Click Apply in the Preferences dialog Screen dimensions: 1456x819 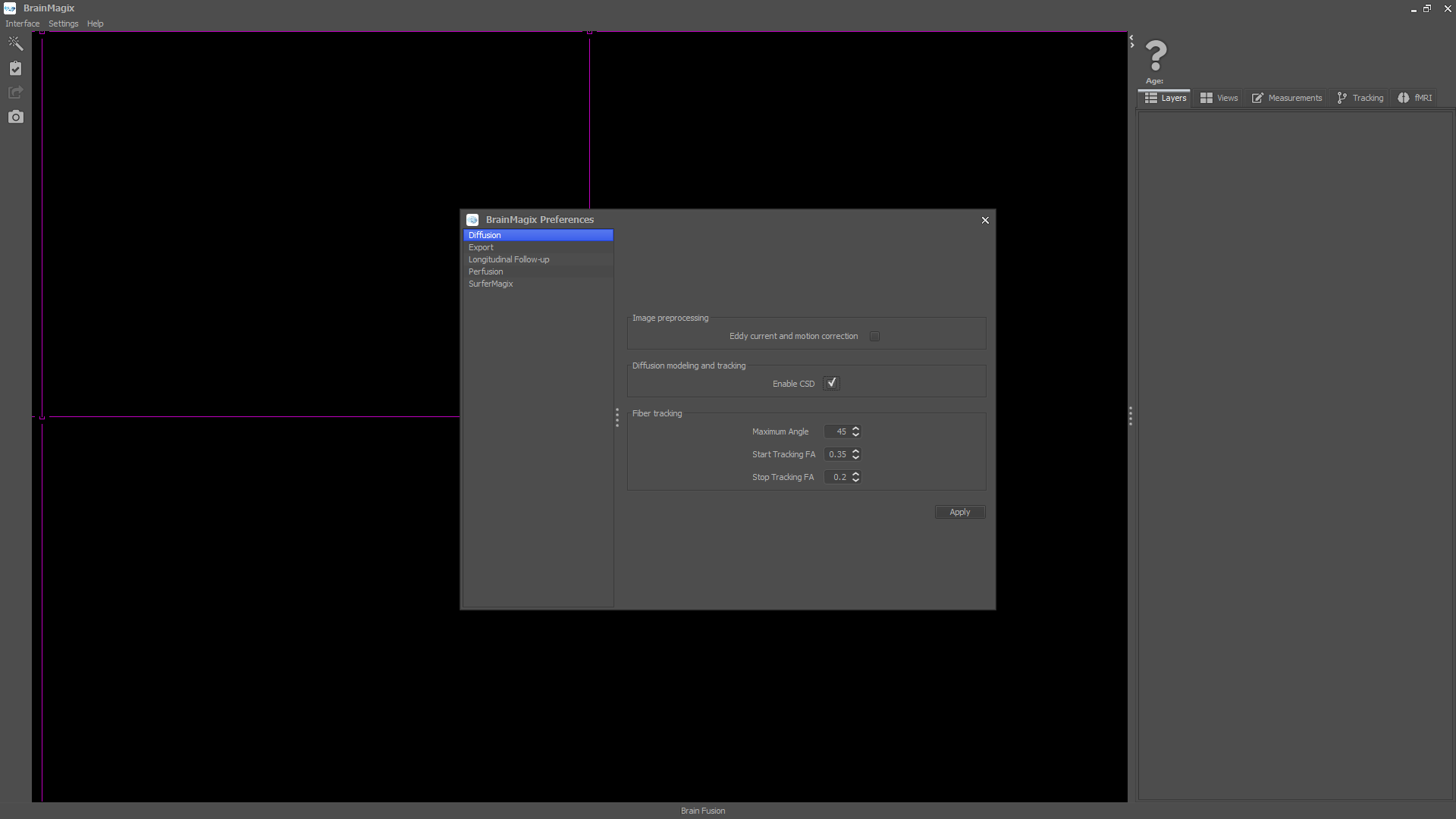pos(960,513)
